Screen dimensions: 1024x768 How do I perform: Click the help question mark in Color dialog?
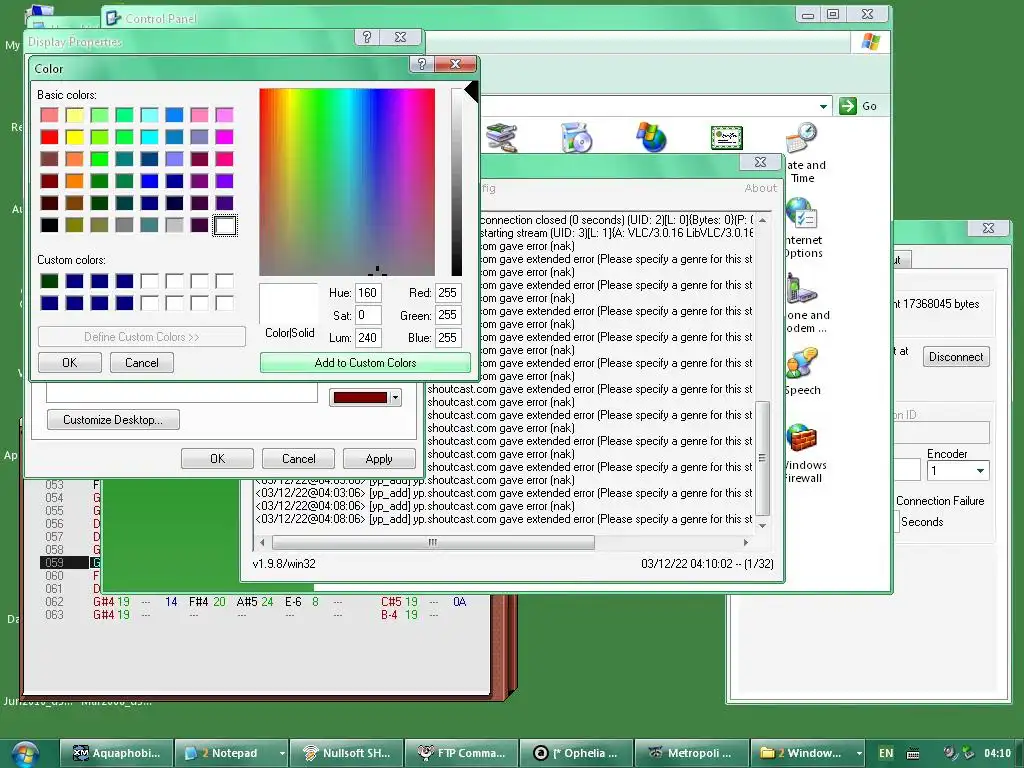pos(422,64)
